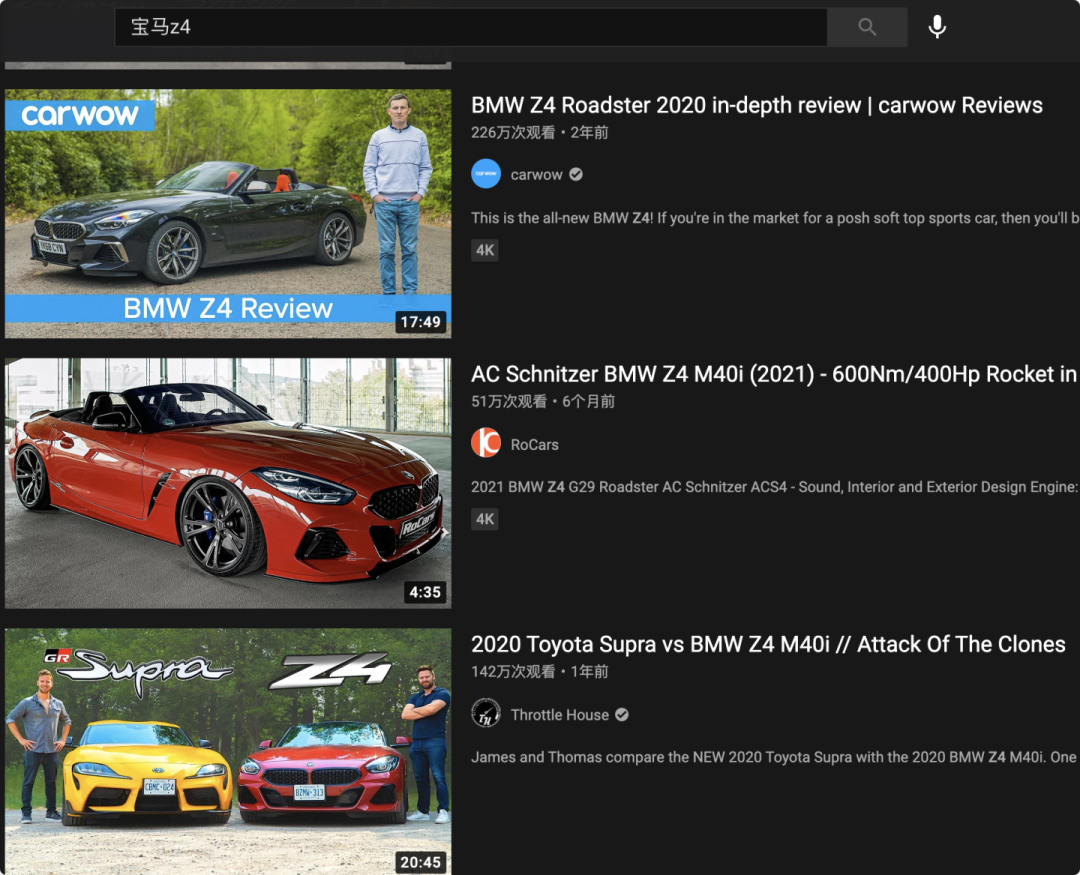The height and width of the screenshot is (875, 1080).
Task: Click Throttle House verified checkmark badge
Action: click(x=622, y=715)
